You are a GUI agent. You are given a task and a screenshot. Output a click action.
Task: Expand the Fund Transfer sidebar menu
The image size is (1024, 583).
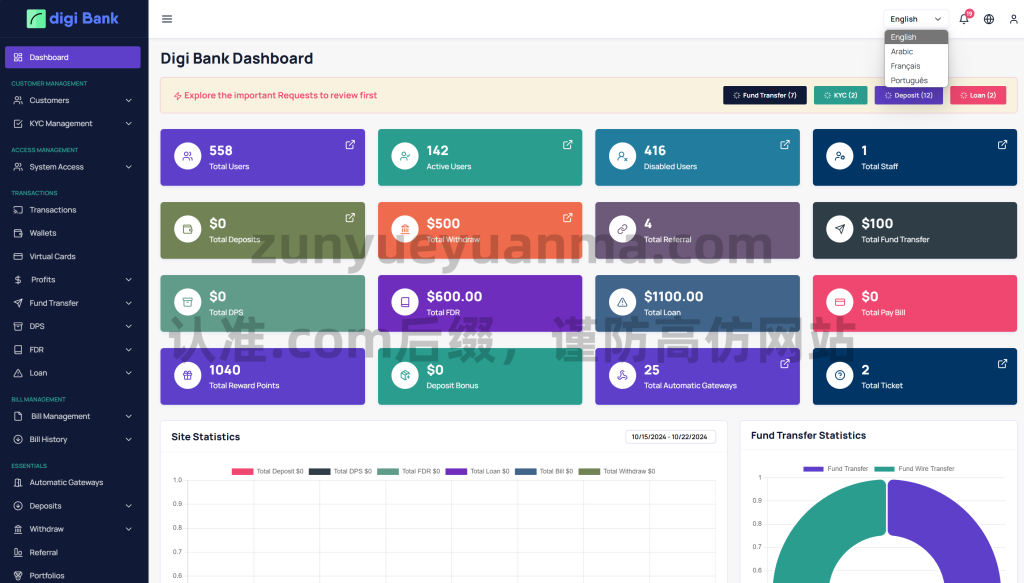[x=72, y=303]
